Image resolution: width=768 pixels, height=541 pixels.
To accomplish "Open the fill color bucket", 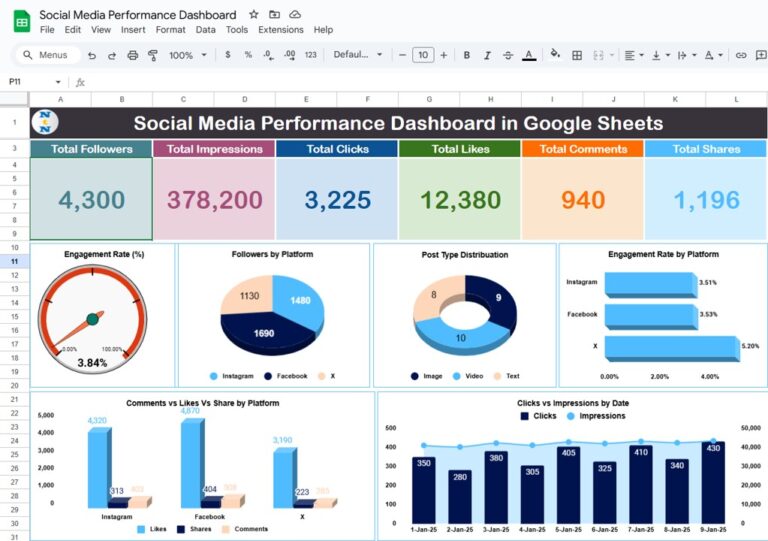I will [555, 54].
